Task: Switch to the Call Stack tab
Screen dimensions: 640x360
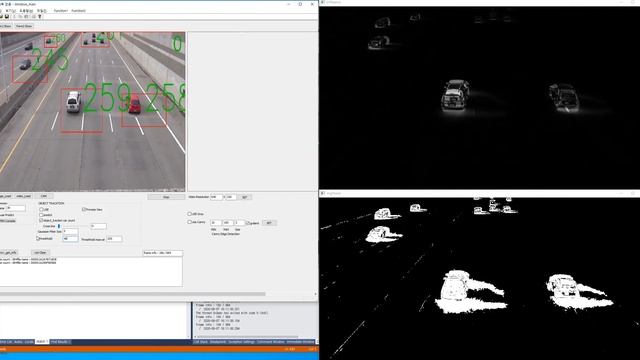Action: pyautogui.click(x=200, y=342)
